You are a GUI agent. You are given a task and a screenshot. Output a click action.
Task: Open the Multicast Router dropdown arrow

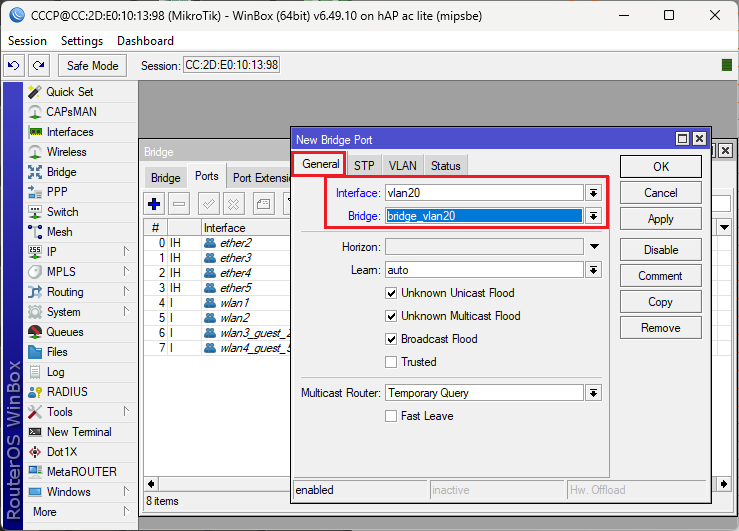point(593,393)
